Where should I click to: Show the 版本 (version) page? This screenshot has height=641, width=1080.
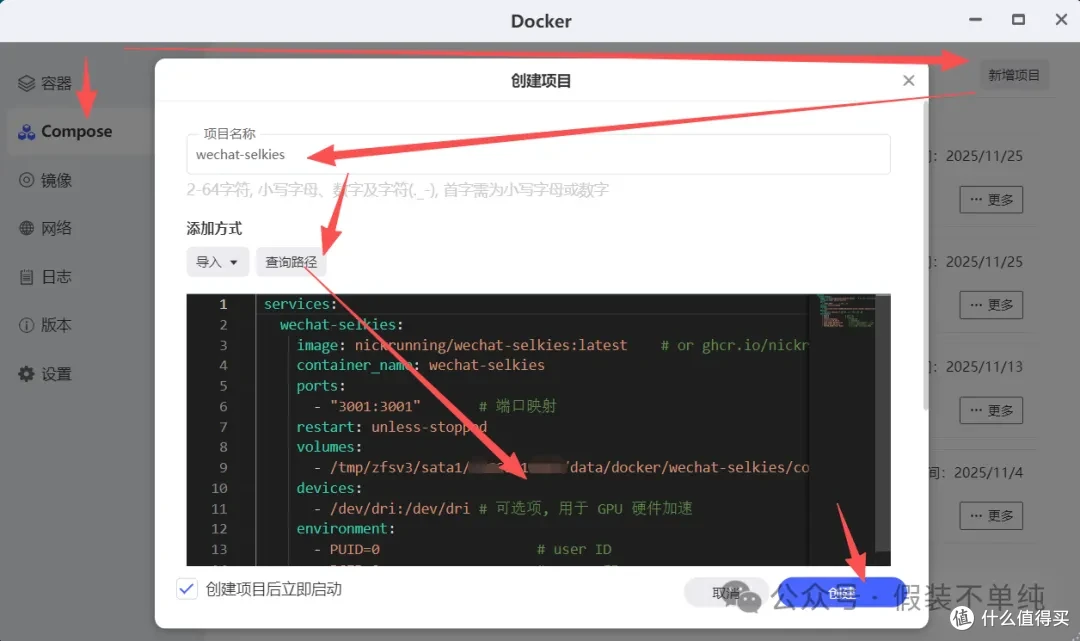(45, 325)
